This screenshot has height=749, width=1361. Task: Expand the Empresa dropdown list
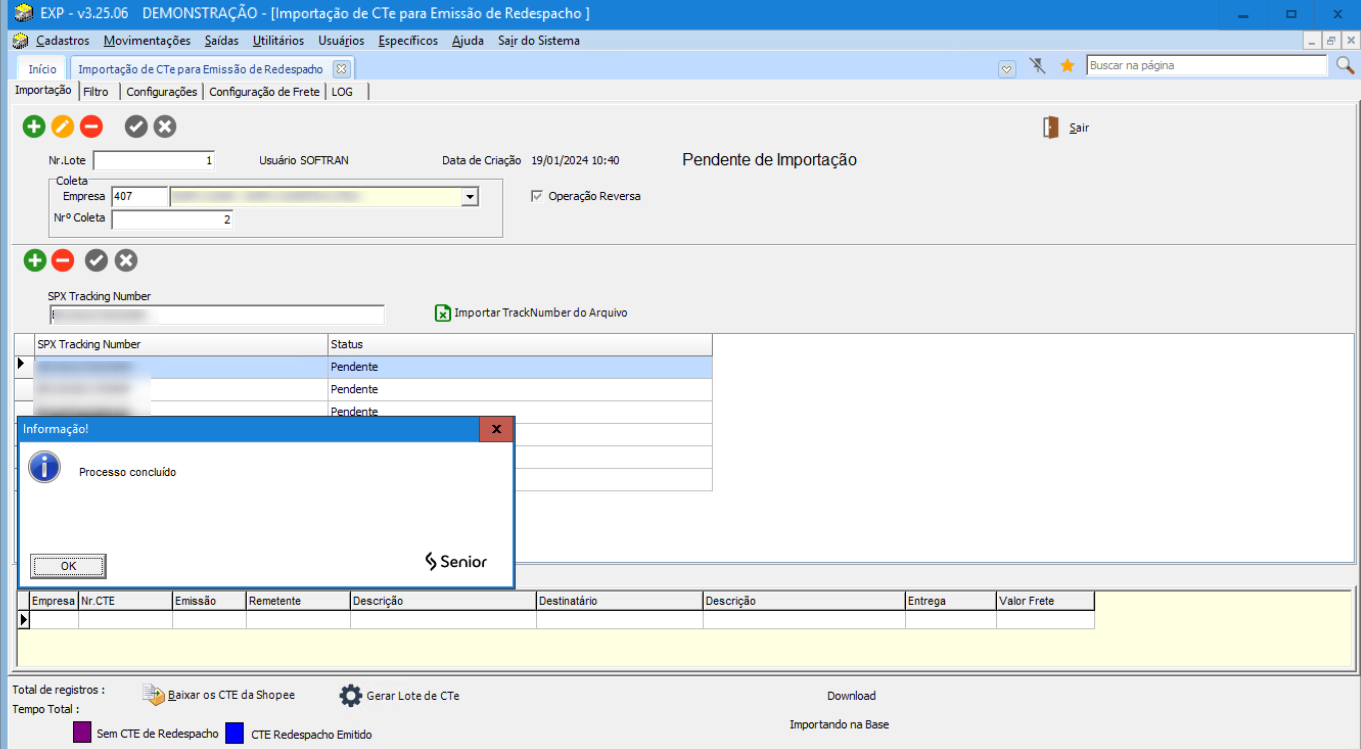tap(469, 197)
